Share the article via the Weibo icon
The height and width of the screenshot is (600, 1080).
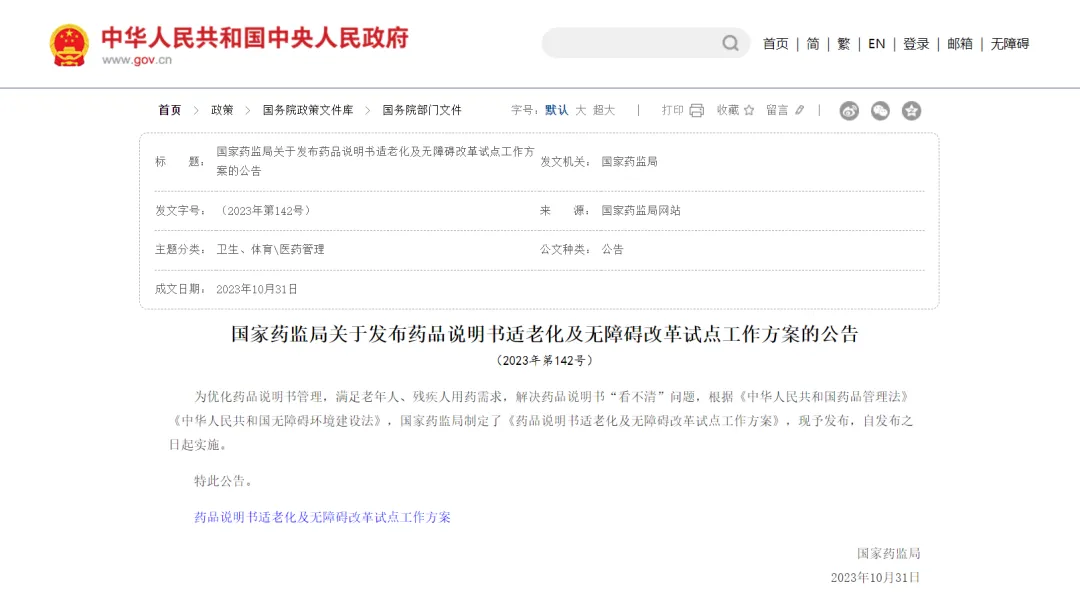pos(850,111)
